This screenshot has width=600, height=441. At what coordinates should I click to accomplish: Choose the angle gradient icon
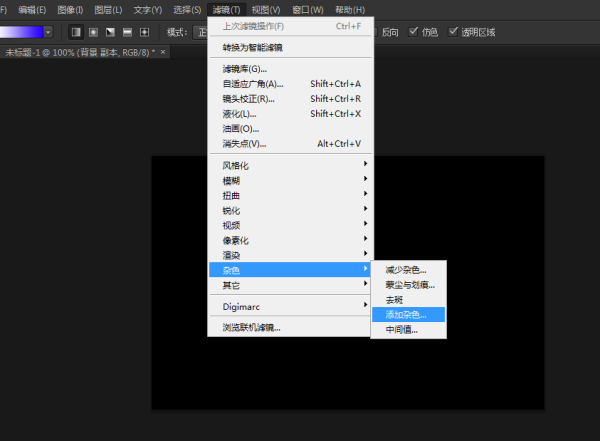coord(110,32)
